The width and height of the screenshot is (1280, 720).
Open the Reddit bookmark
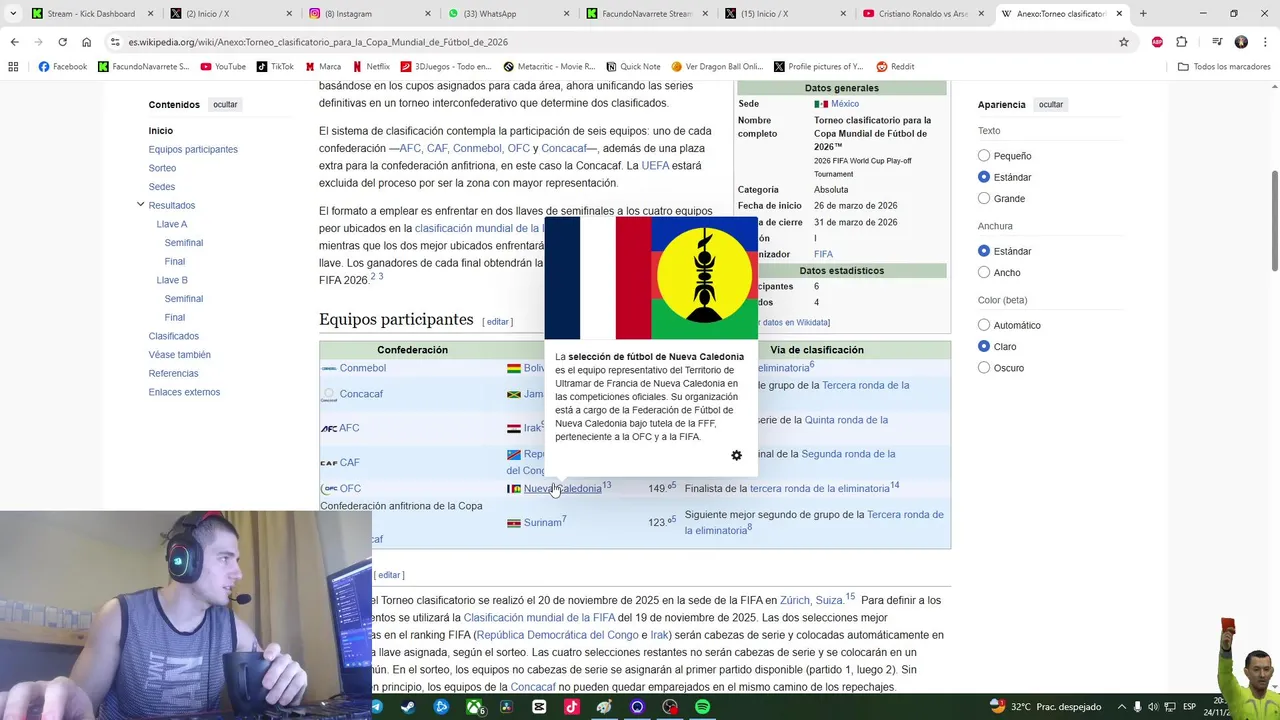895,67
